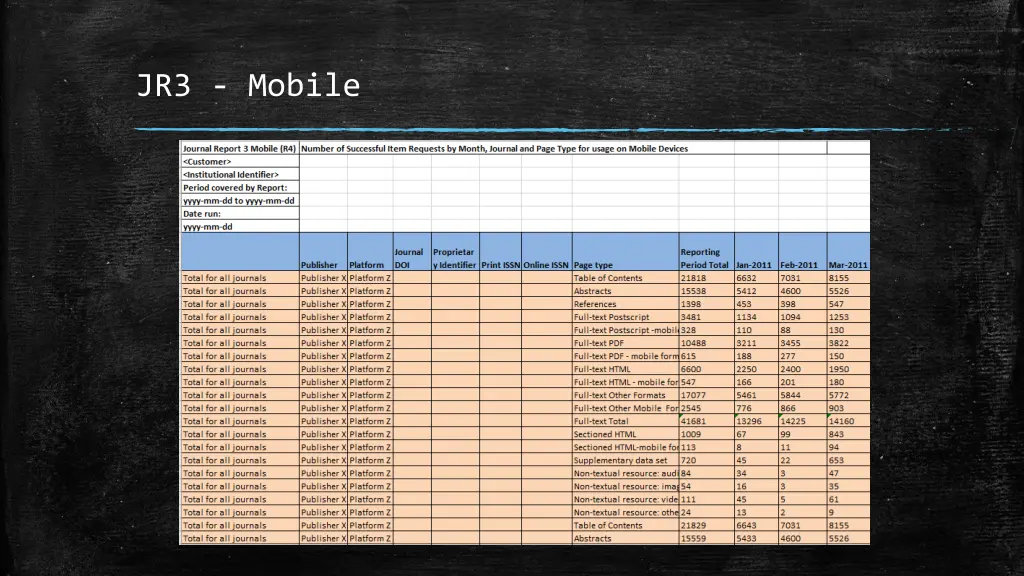Click the "Proprietary Identifier" column header
Image resolution: width=1024 pixels, height=576 pixels.
coord(455,252)
